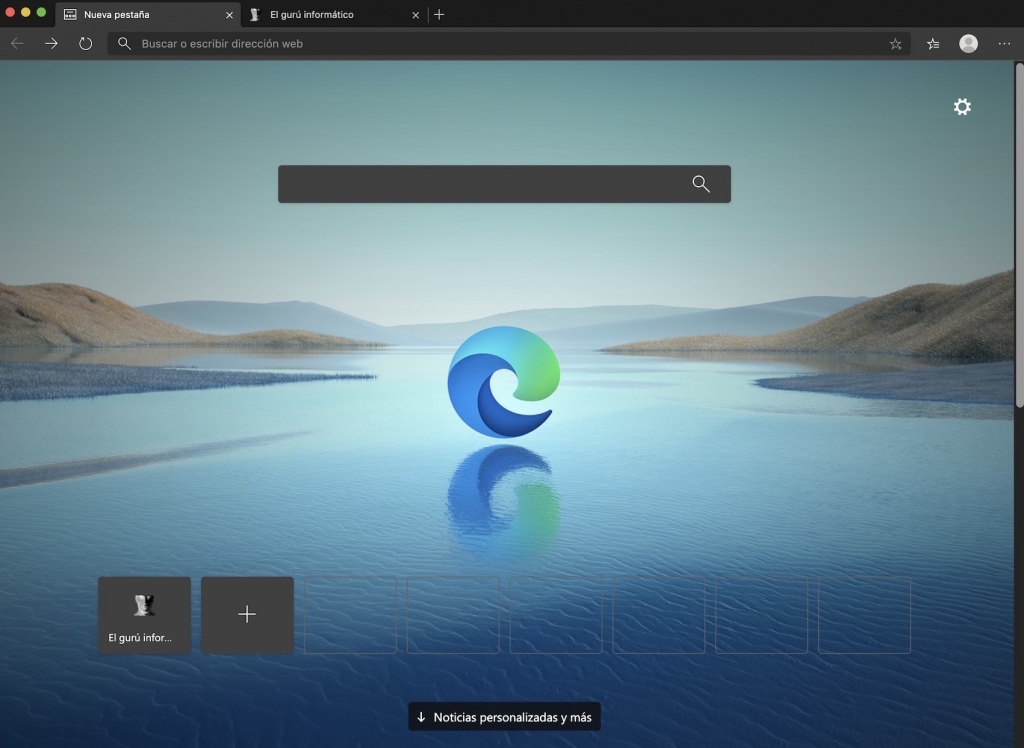Add a new quick link tile
The image size is (1024, 748).
click(x=247, y=615)
